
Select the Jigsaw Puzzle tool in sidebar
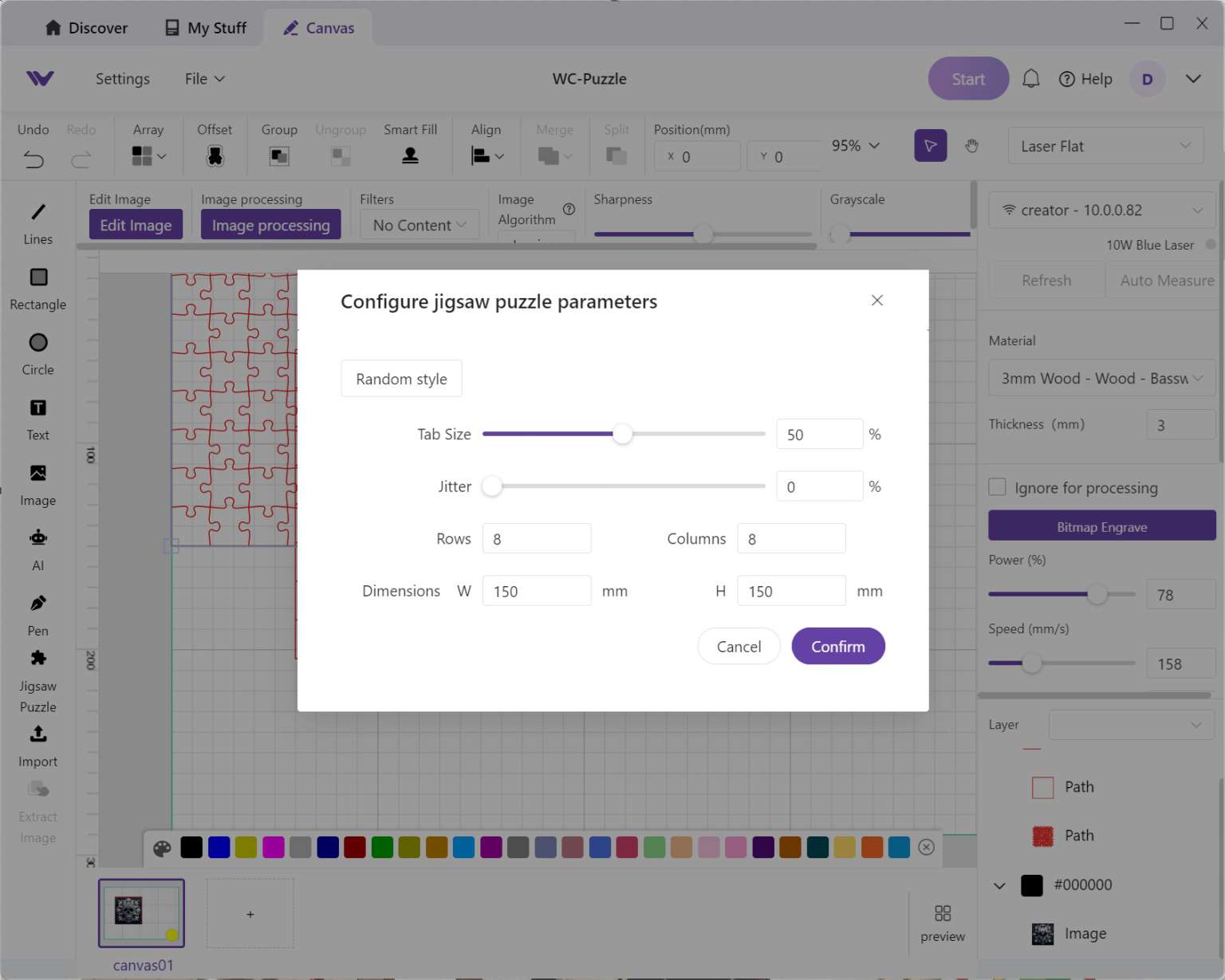coord(37,659)
